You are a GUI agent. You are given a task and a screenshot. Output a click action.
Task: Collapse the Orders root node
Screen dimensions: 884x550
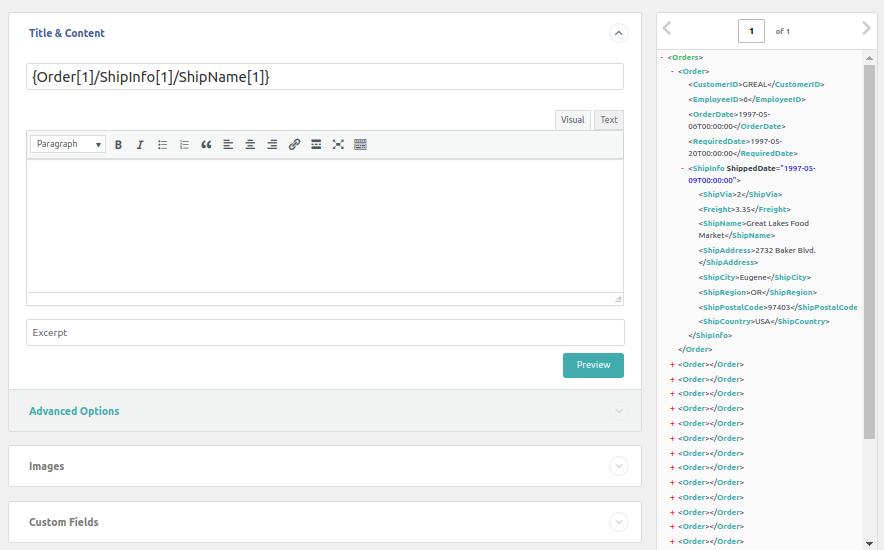click(x=662, y=57)
